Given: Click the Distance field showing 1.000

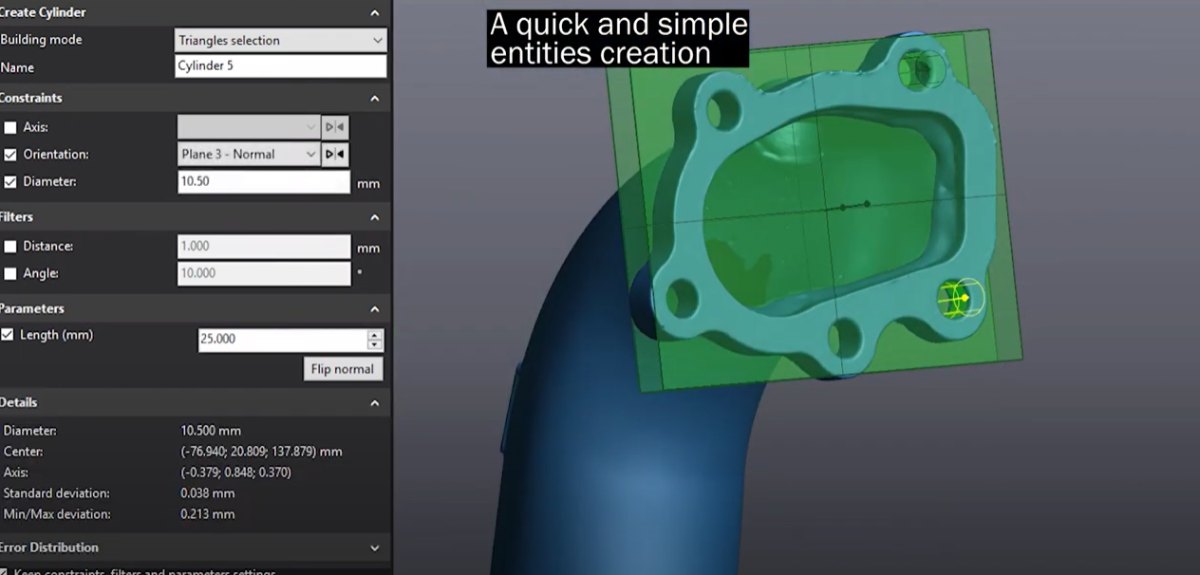Looking at the screenshot, I should pyautogui.click(x=264, y=246).
